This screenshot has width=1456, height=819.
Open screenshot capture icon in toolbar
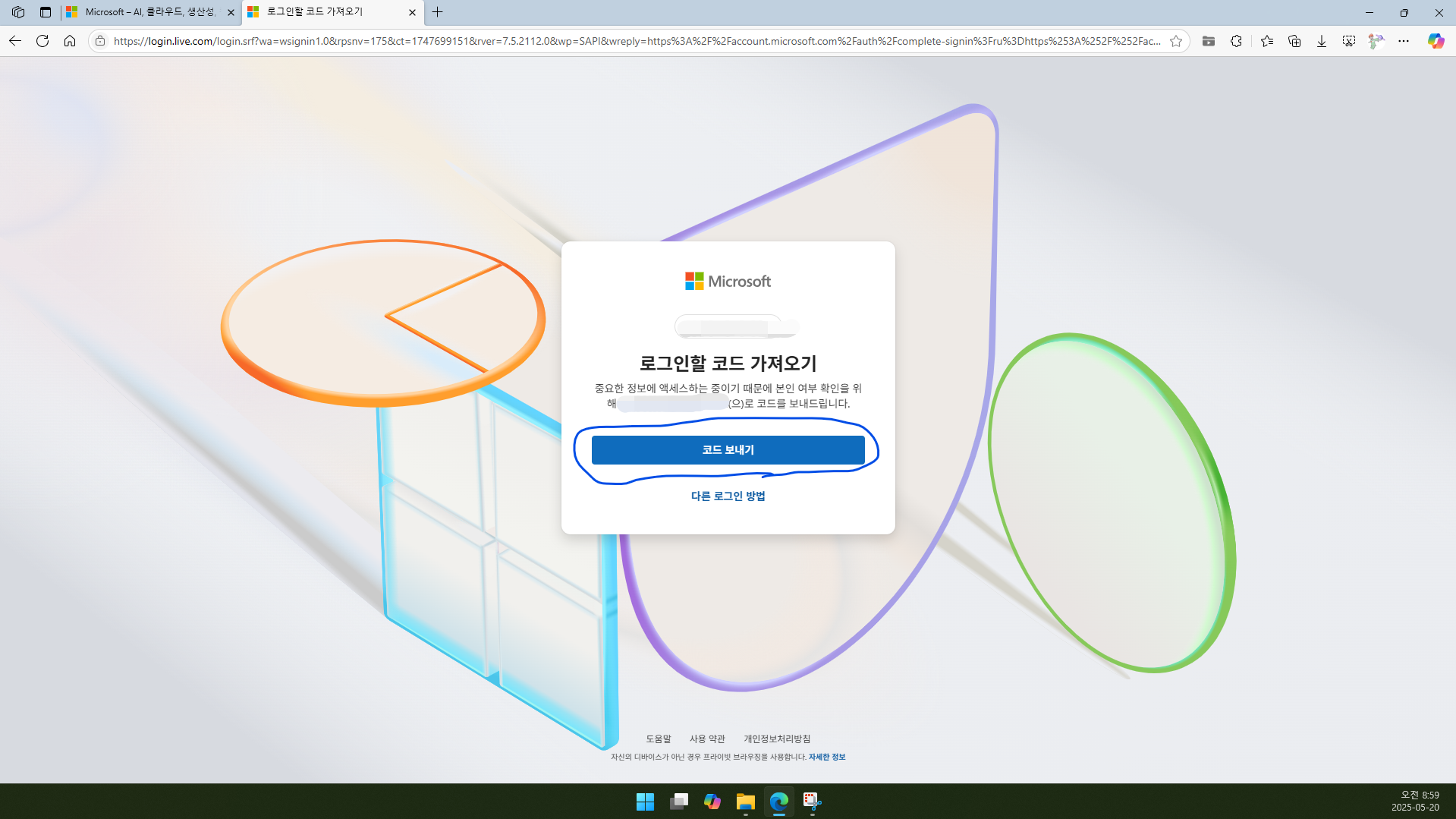point(1349,41)
